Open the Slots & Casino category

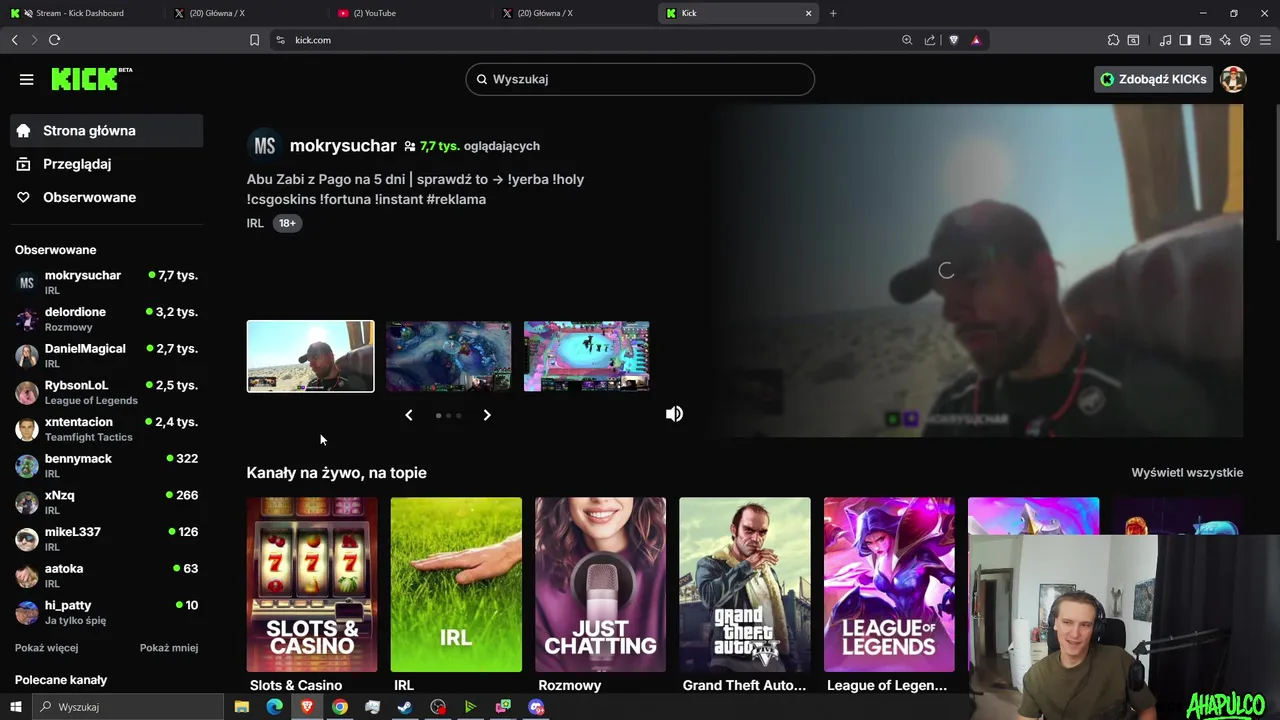[x=312, y=585]
